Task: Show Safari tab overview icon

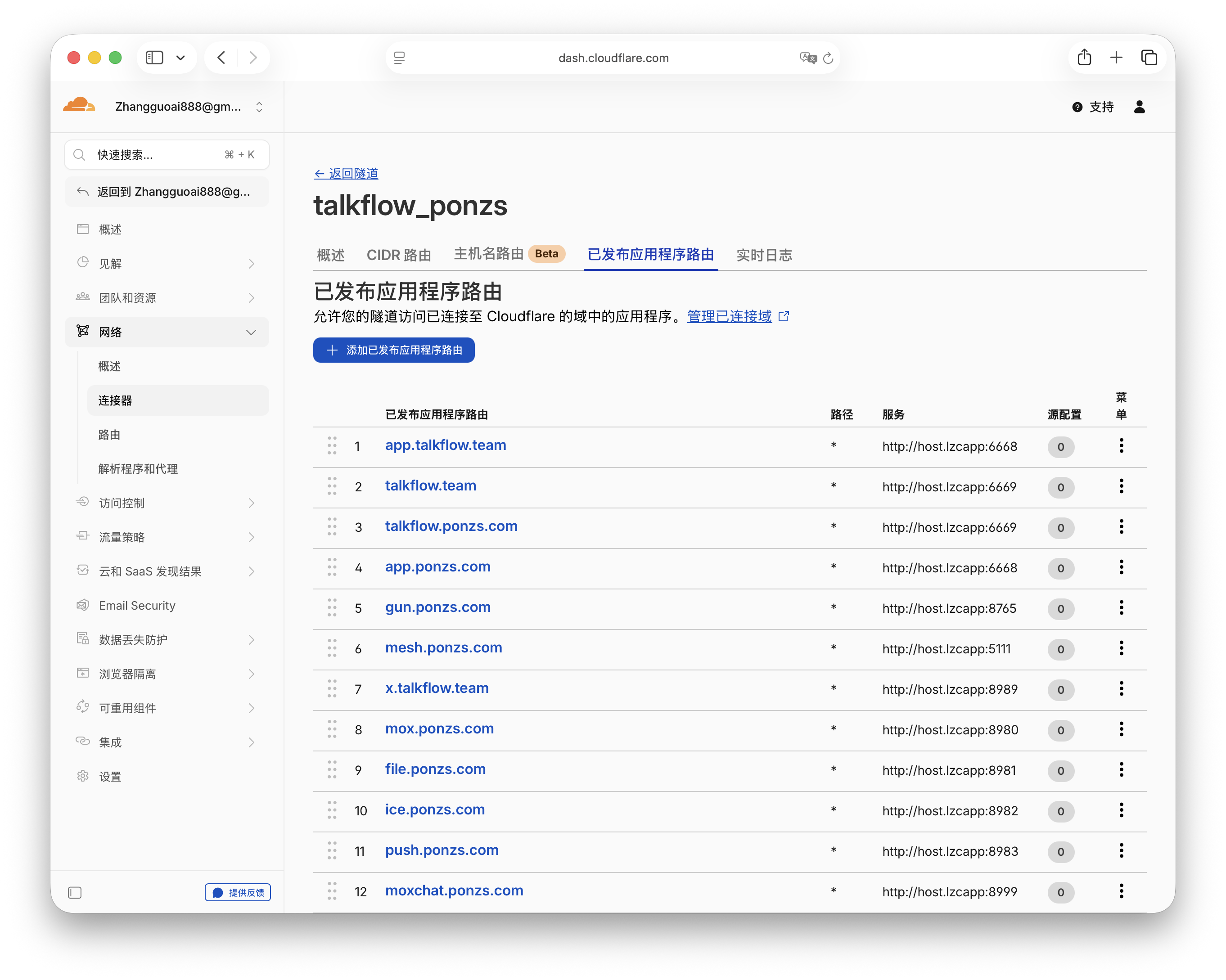Action: pyautogui.click(x=1149, y=58)
